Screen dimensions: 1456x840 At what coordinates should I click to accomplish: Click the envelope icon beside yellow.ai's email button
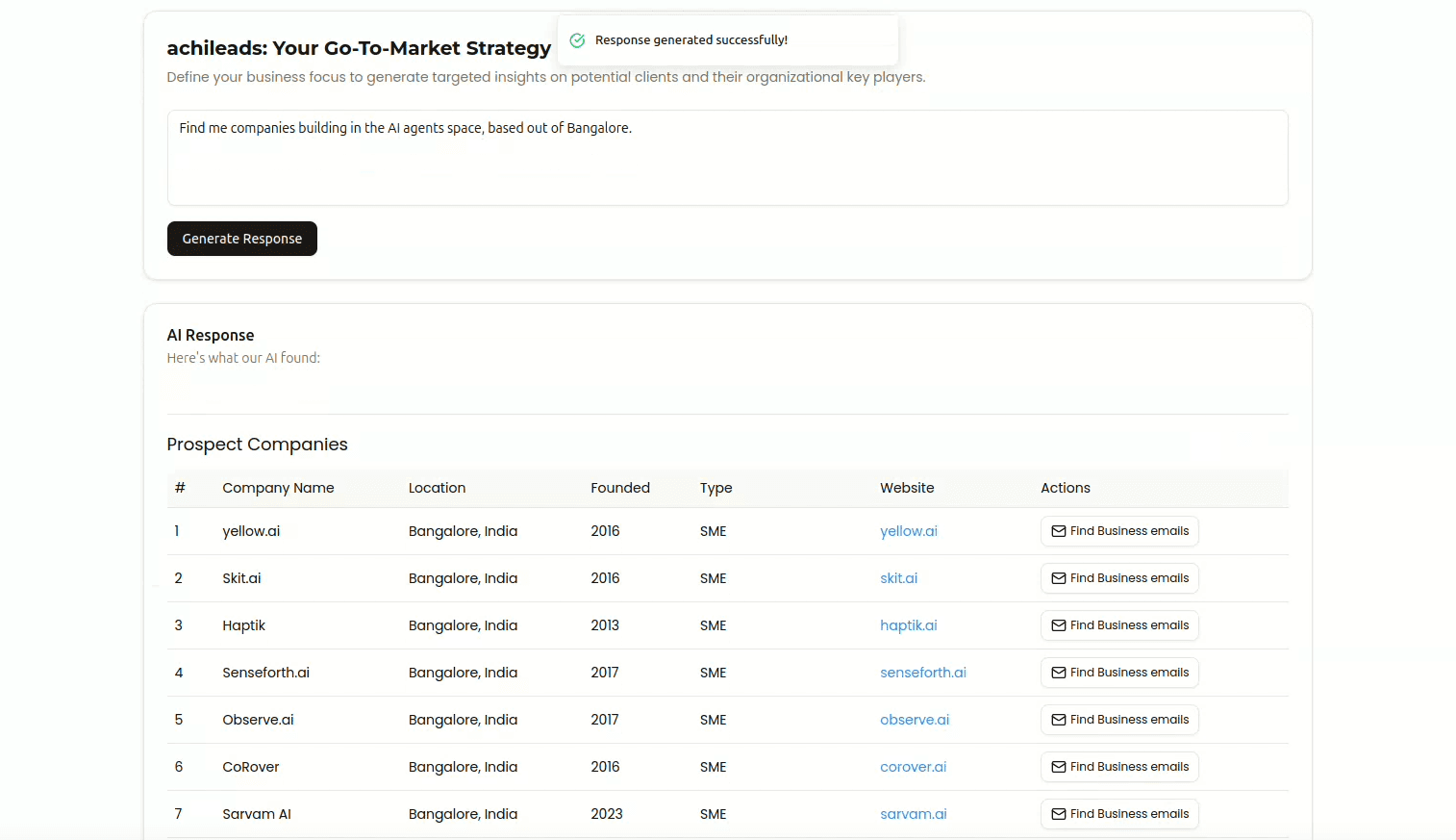point(1056,530)
